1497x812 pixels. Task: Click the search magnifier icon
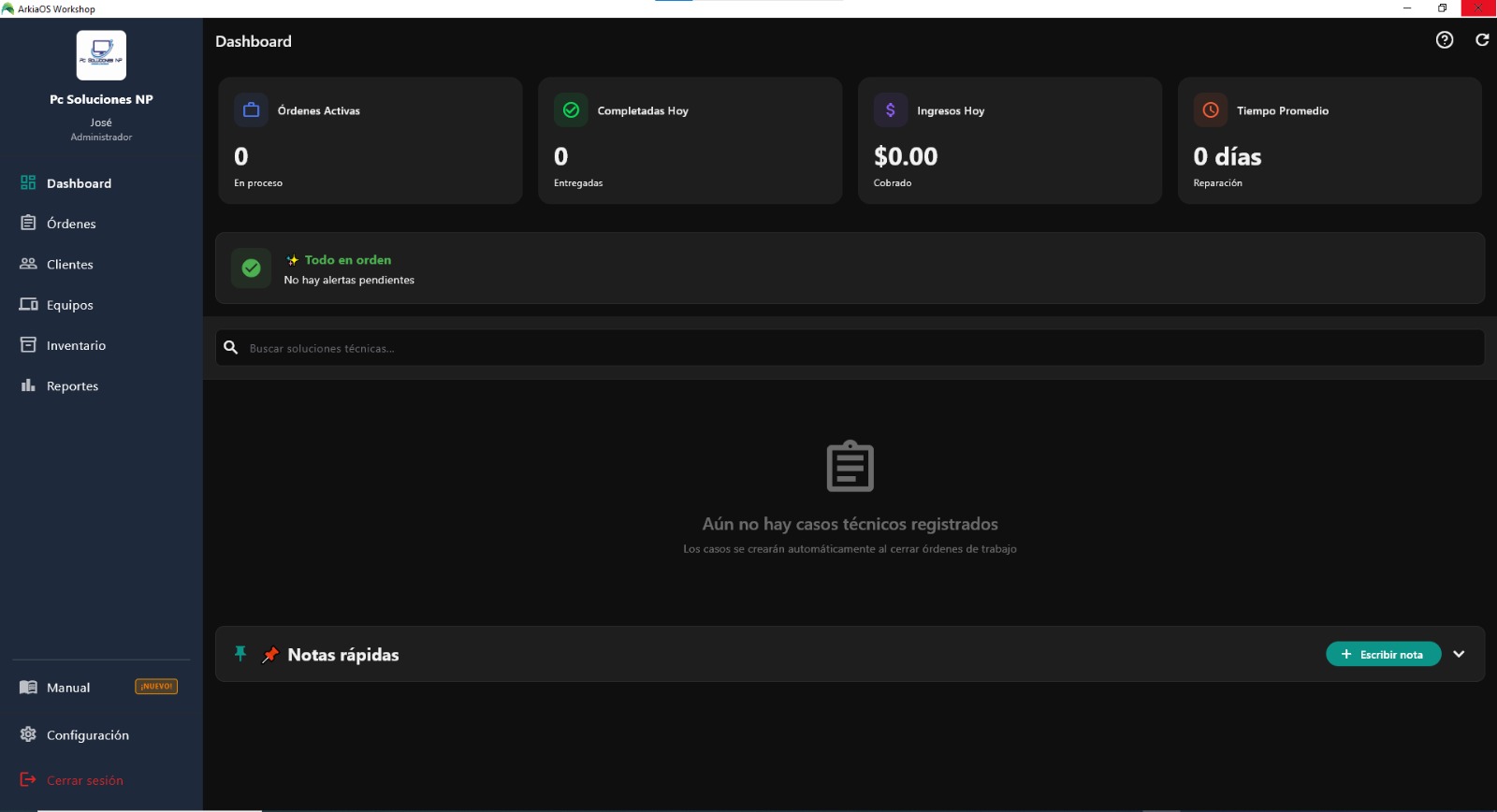(x=231, y=348)
